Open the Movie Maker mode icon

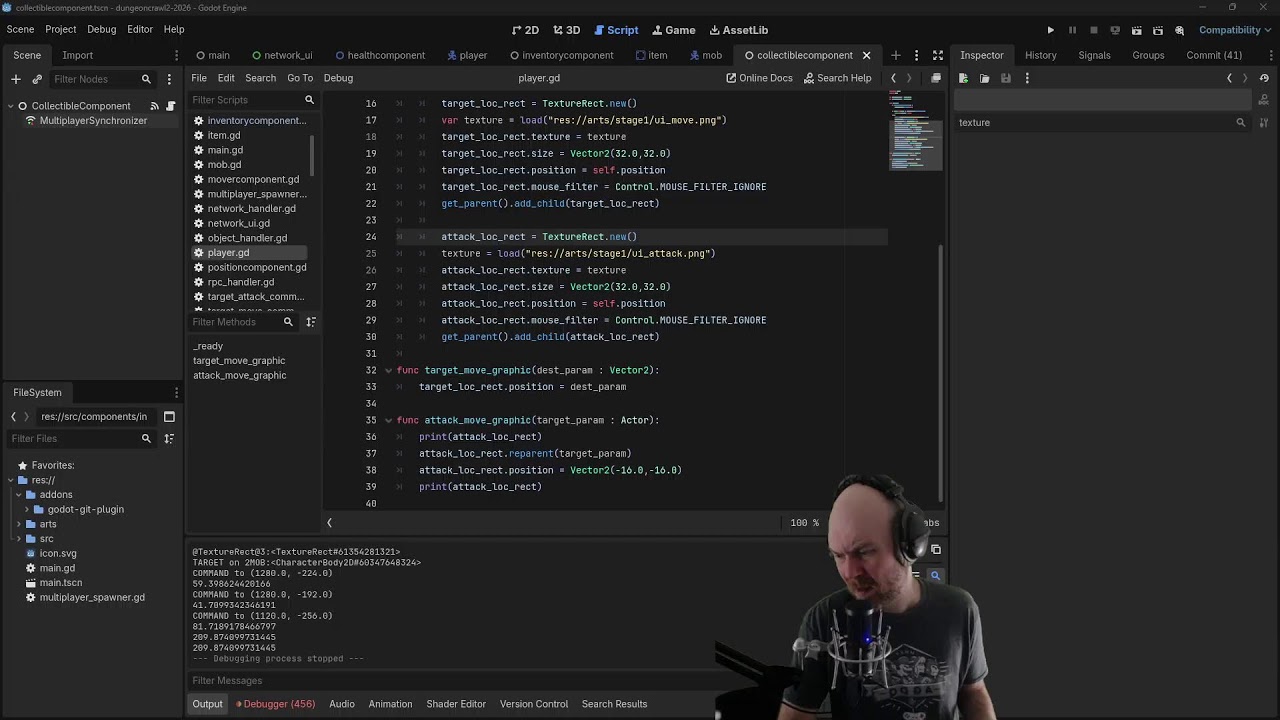[1179, 30]
